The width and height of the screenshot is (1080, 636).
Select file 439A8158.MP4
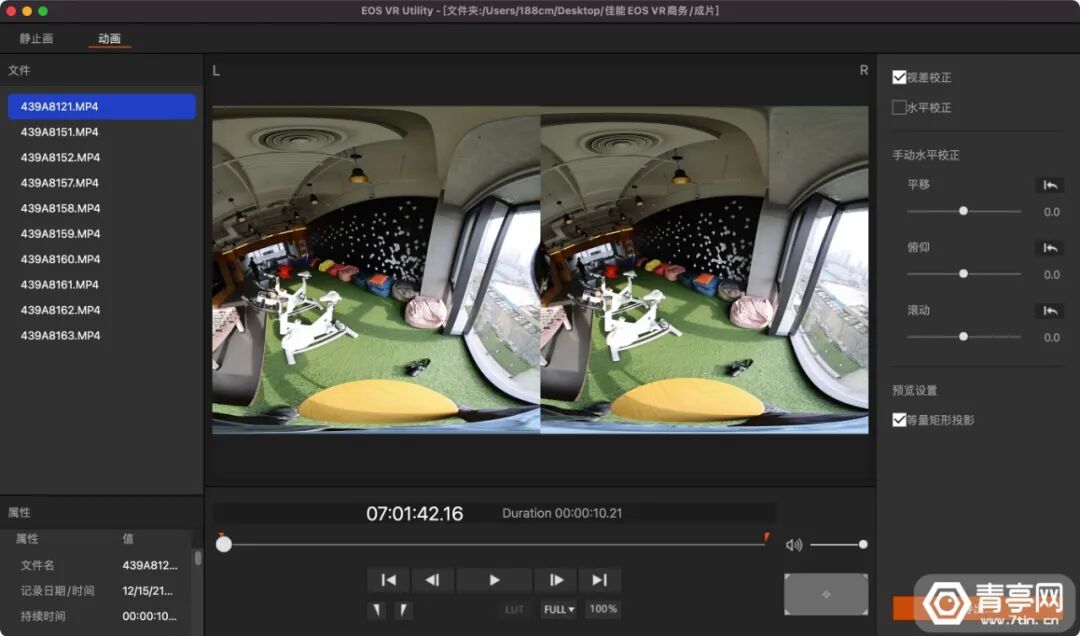point(102,209)
